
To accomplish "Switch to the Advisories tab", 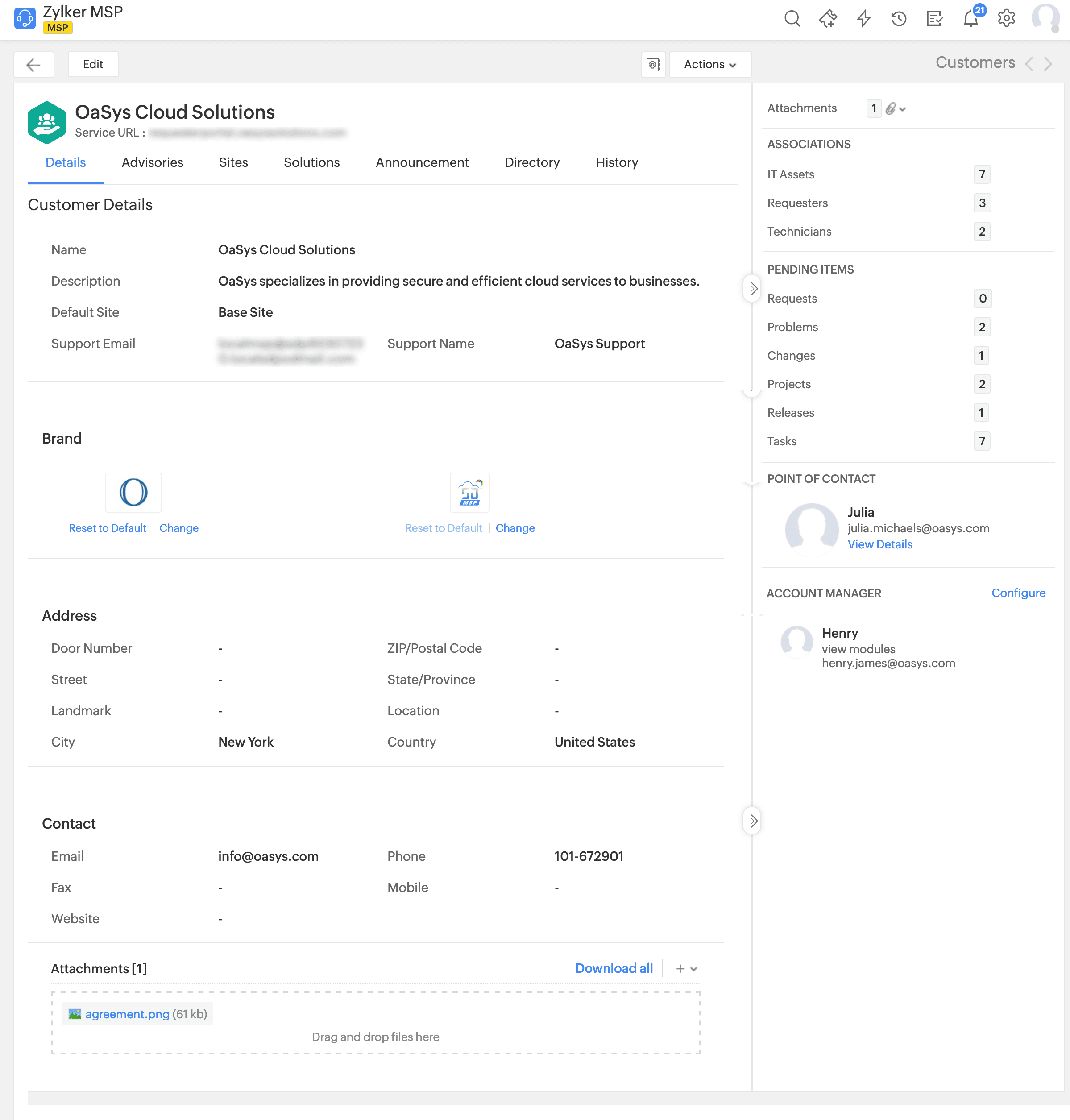I will [x=152, y=162].
